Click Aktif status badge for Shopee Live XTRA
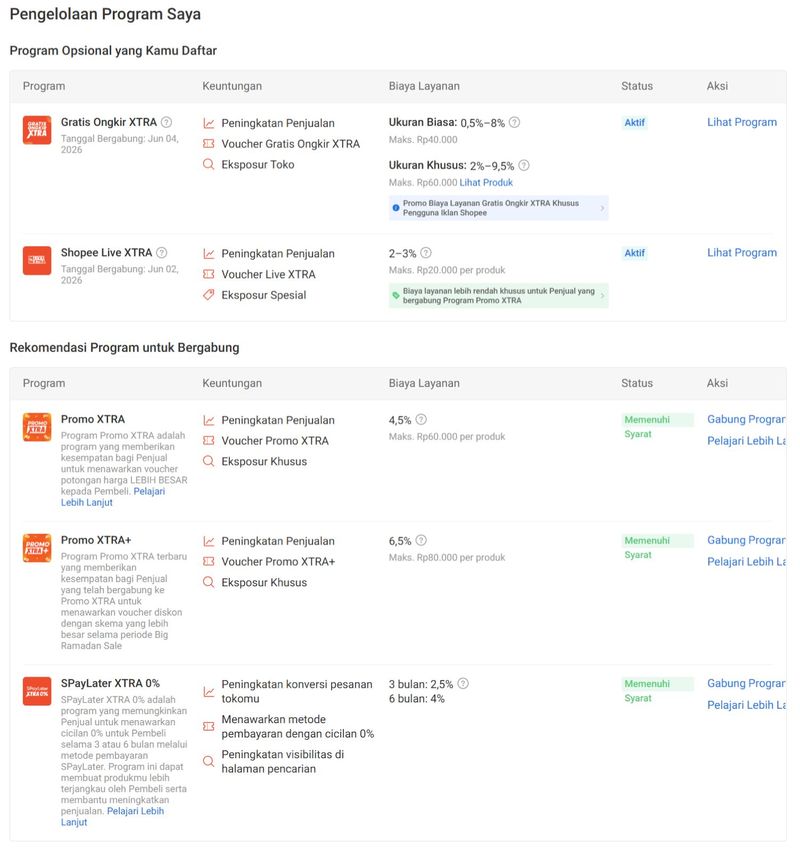This screenshot has width=800, height=852. (x=634, y=253)
